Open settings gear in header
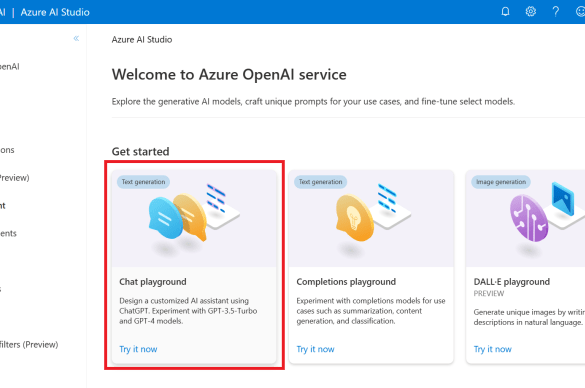Image resolution: width=585 pixels, height=388 pixels. 531,12
